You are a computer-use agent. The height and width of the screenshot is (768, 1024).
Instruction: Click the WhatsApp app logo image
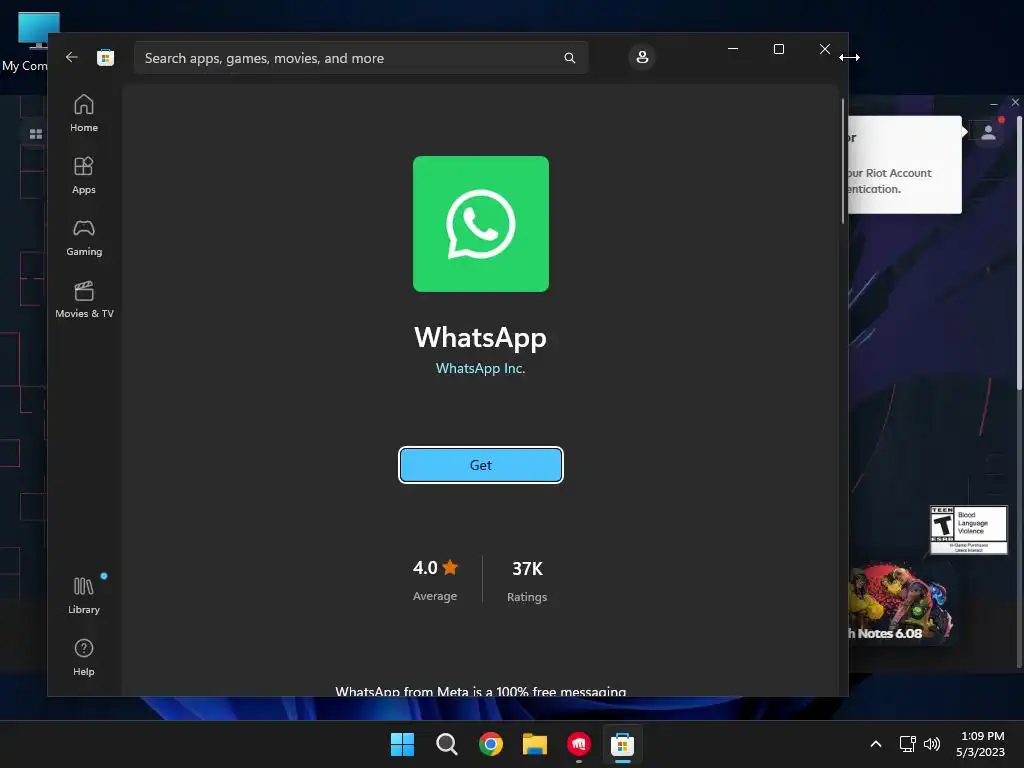click(481, 224)
